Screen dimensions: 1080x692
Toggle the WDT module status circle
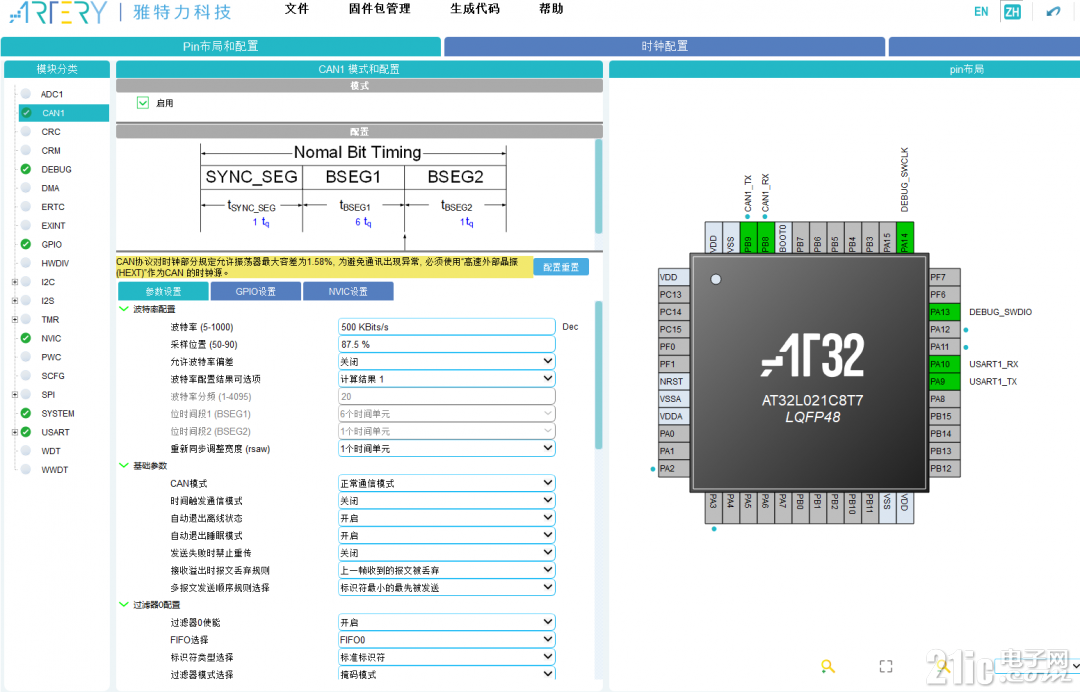[x=25, y=450]
